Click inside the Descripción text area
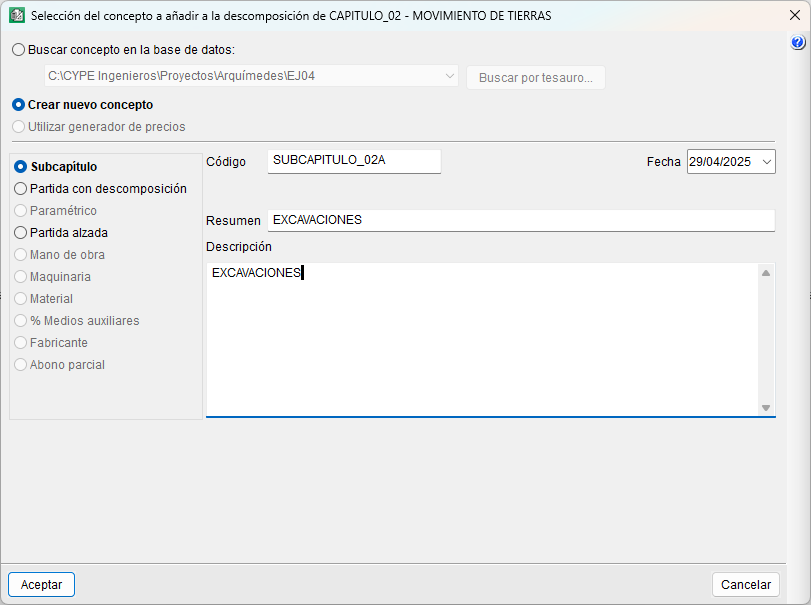The height and width of the screenshot is (605, 811). pos(483,339)
